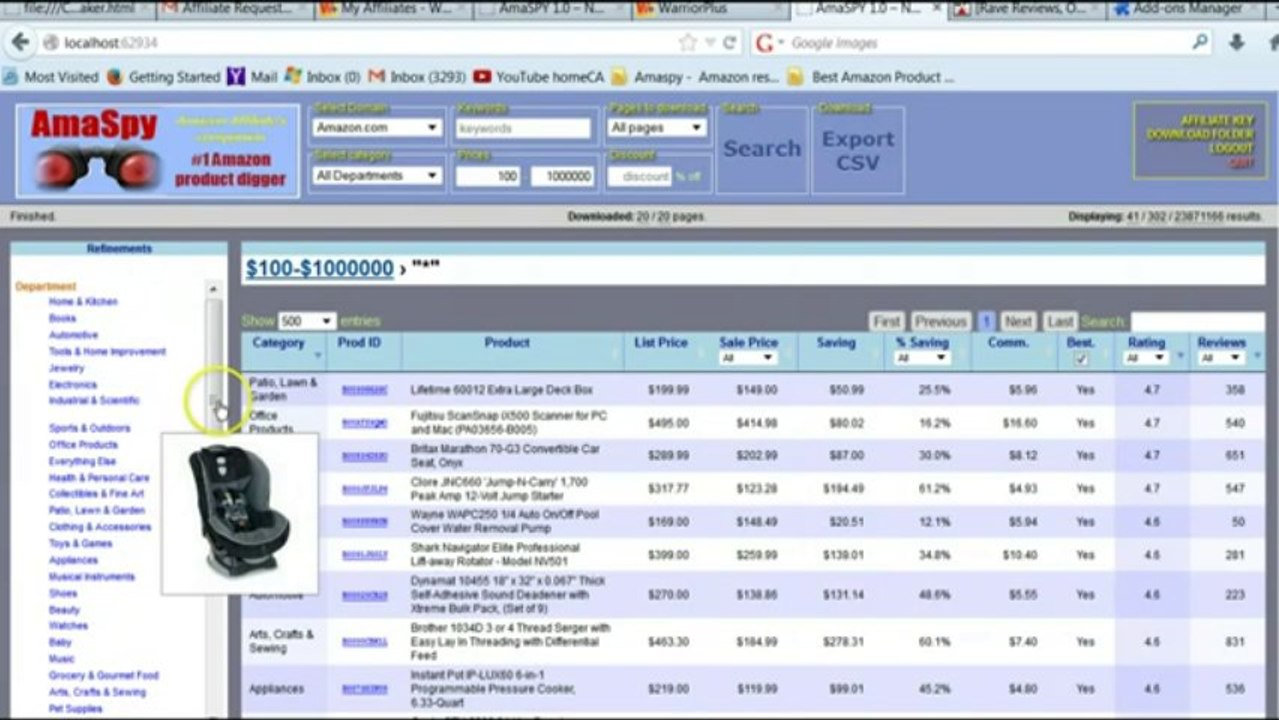Switch to the Add-ons Manager tab

click(x=1185, y=9)
